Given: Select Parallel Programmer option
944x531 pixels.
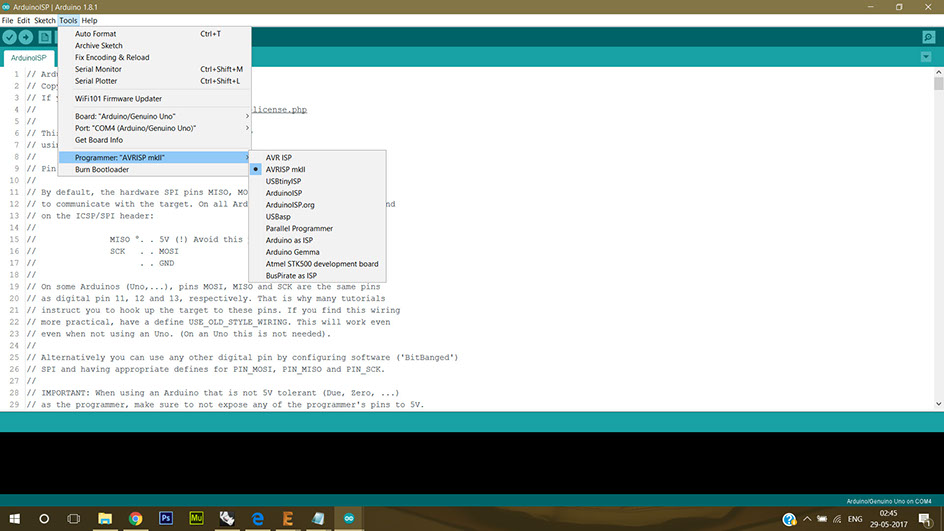Looking at the screenshot, I should coord(317,228).
